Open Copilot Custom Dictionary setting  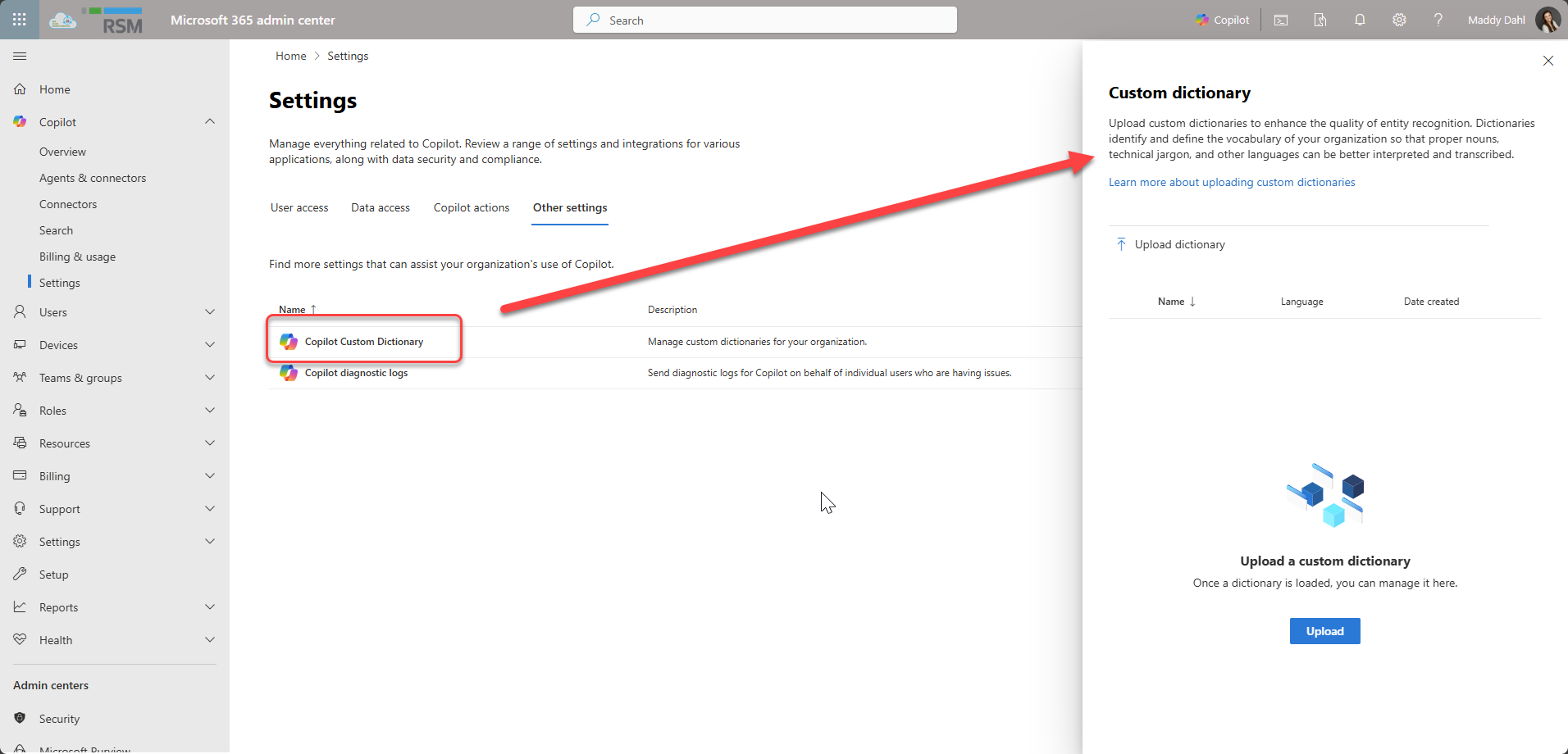tap(364, 342)
